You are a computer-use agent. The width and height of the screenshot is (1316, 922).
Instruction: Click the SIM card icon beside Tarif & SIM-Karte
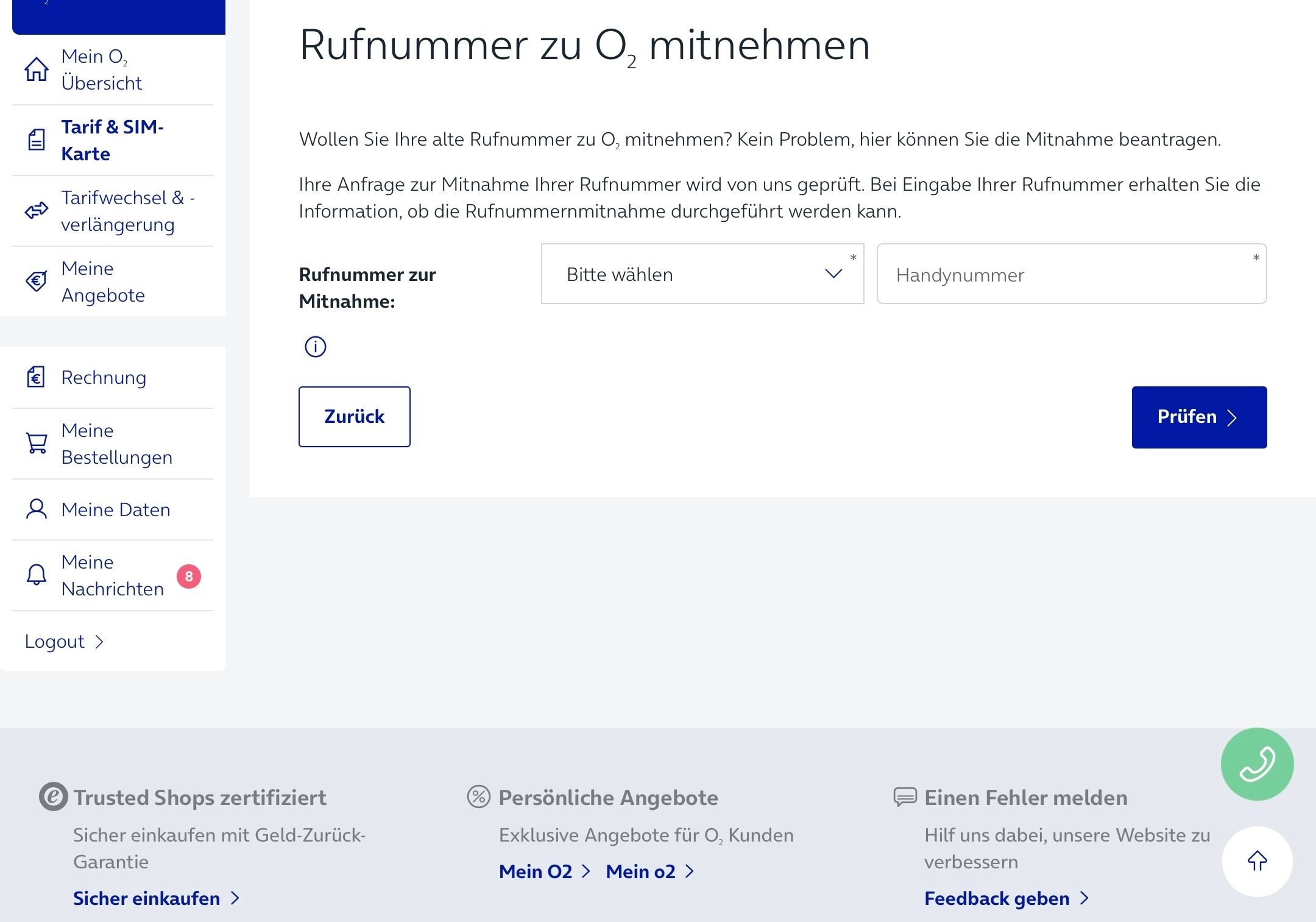pyautogui.click(x=37, y=140)
